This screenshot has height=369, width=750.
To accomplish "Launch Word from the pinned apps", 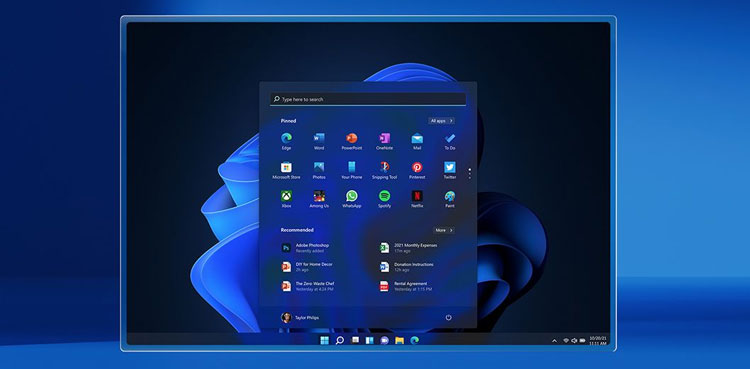I will pyautogui.click(x=319, y=141).
